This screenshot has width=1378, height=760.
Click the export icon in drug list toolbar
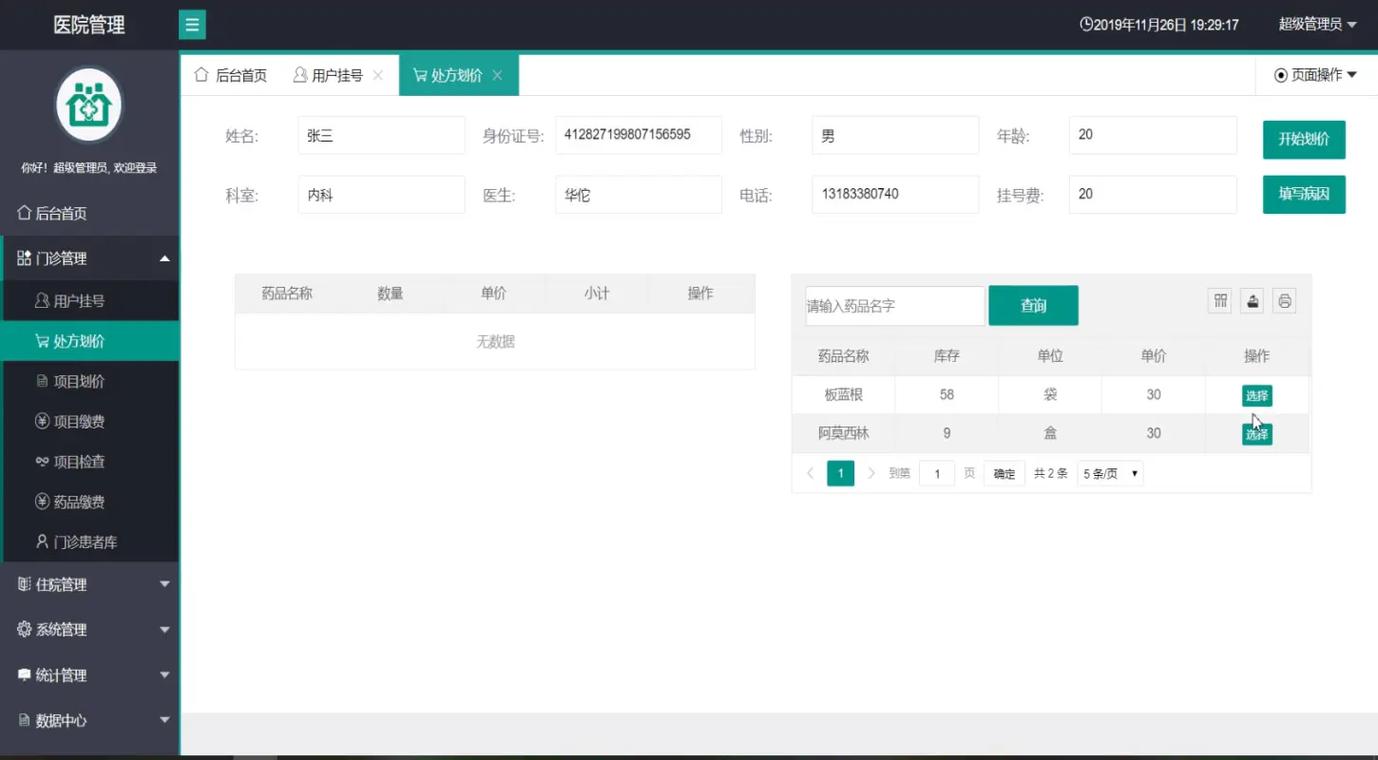pos(1251,300)
